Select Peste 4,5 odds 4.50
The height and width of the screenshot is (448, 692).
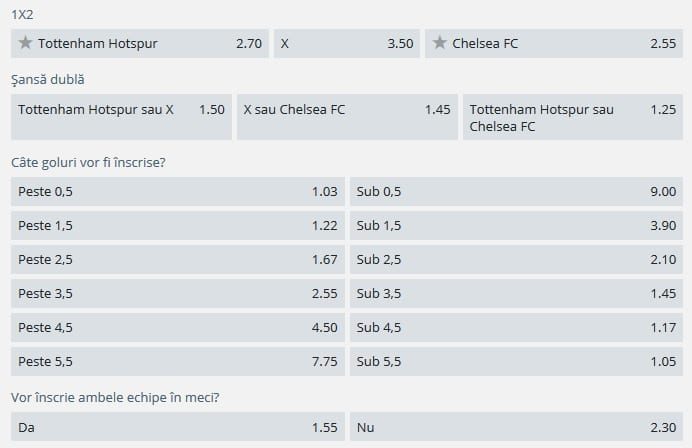[x=177, y=327]
